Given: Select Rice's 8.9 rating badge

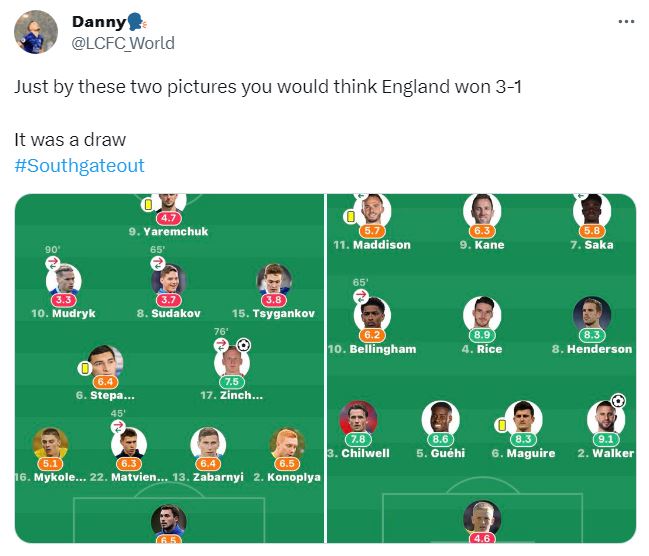Looking at the screenshot, I should [482, 335].
